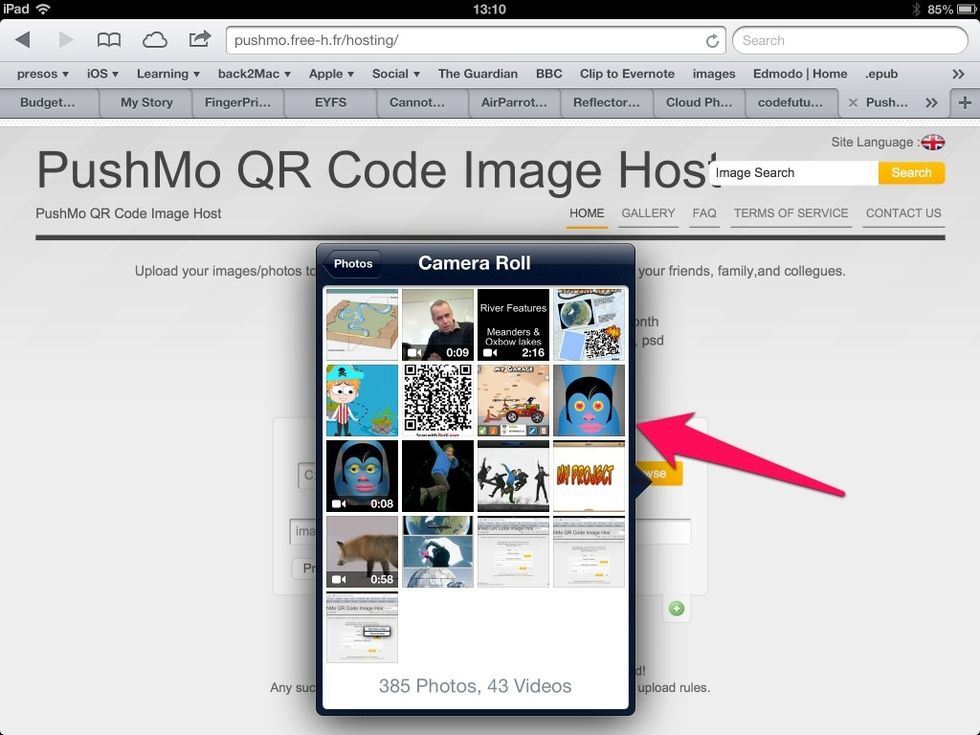
Task: Select the My Garage car photo
Action: tap(513, 400)
